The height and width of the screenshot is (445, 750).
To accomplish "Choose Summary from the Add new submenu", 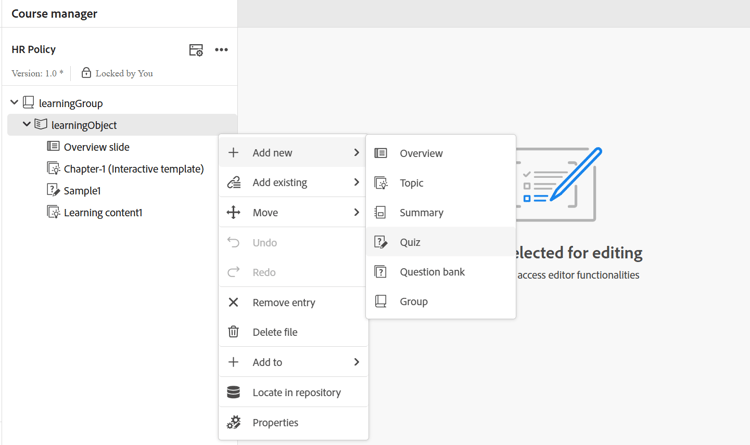I will click(x=421, y=213).
